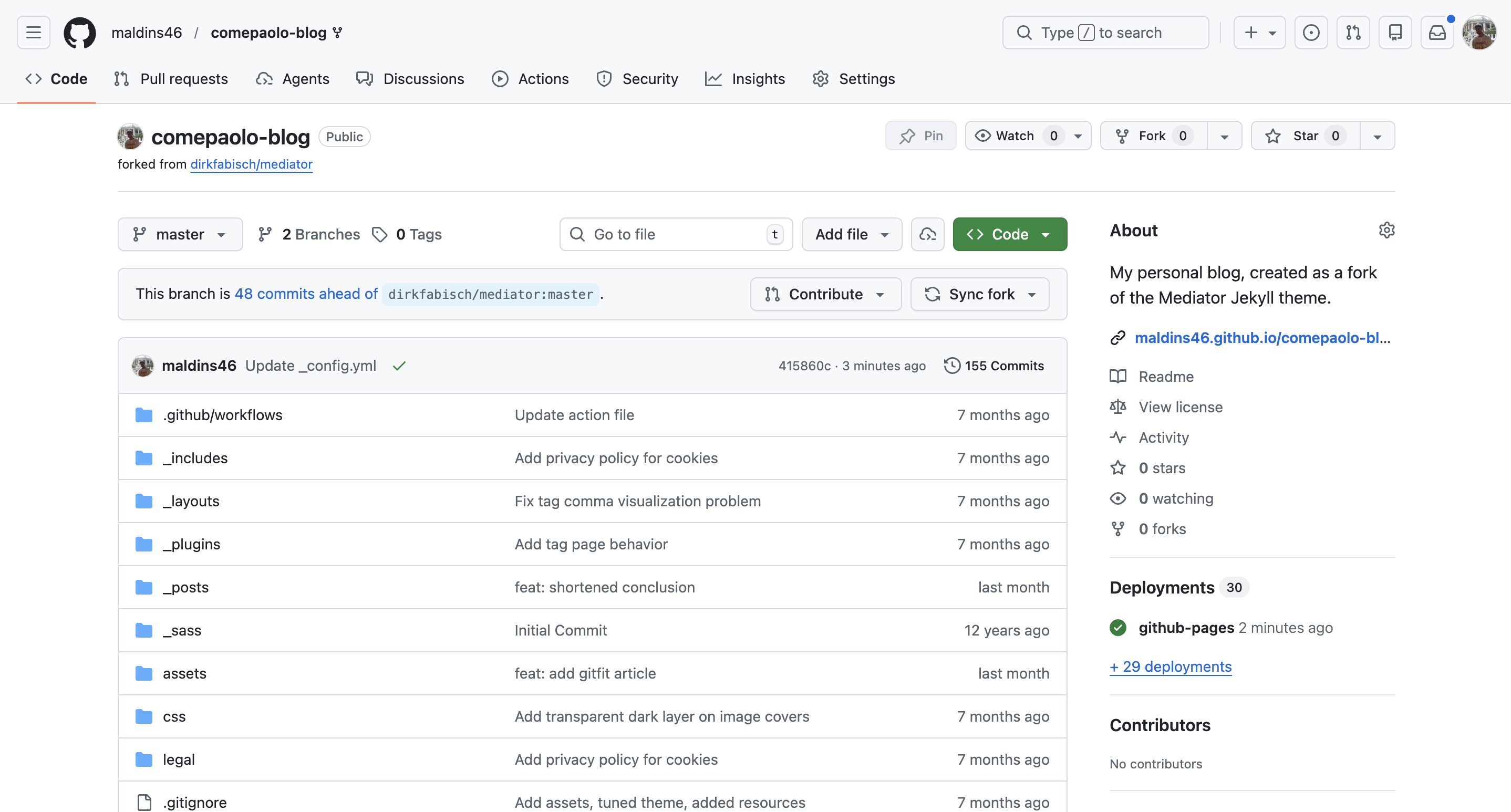
Task: Click the green commit status checkmark
Action: click(x=399, y=366)
